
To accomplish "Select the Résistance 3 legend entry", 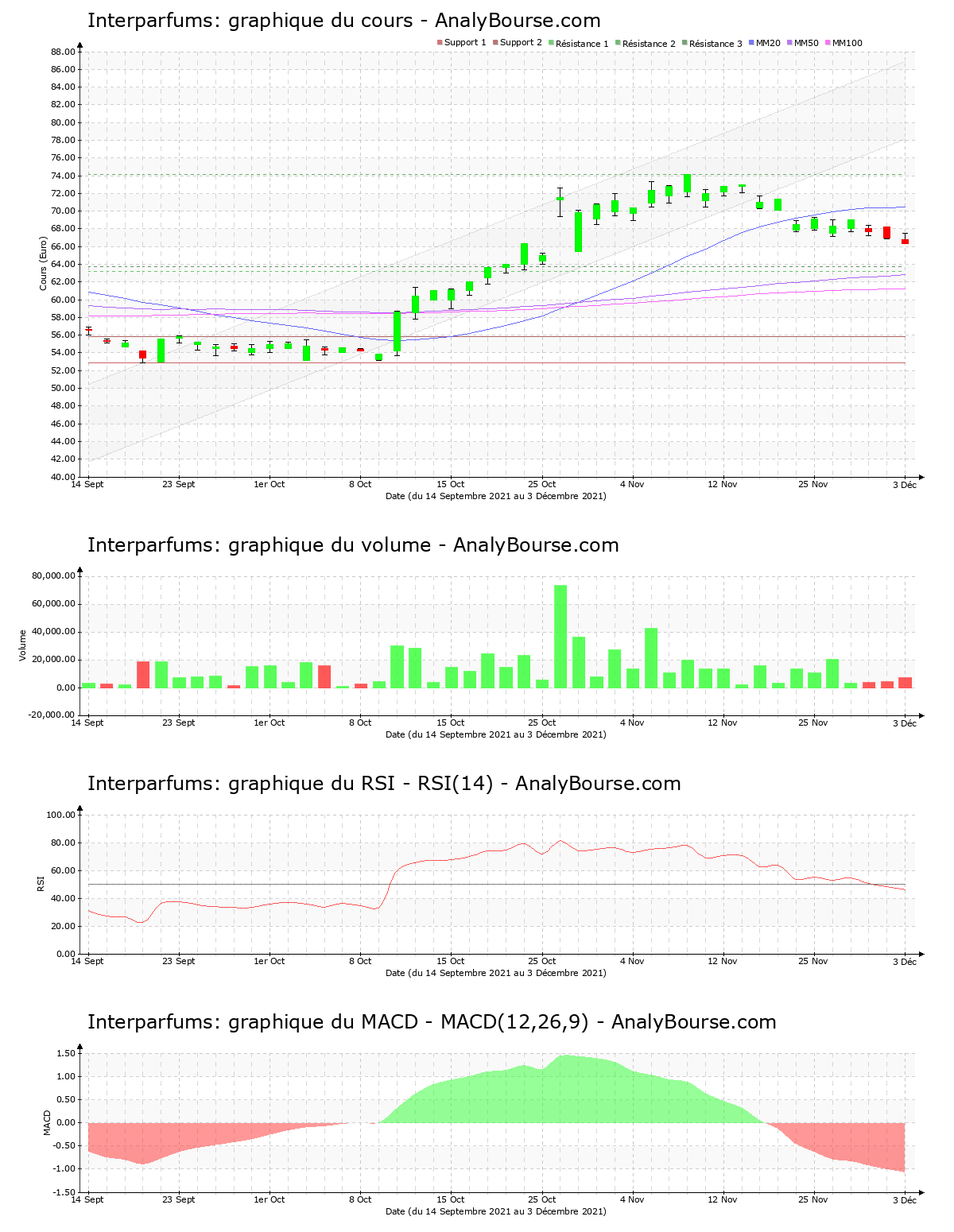I will 712,43.
